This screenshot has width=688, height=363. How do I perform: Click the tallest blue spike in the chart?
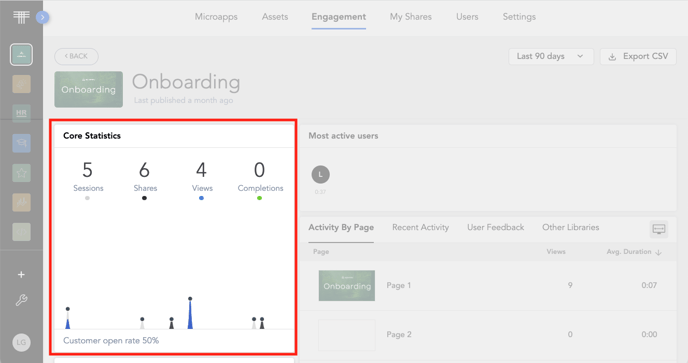[x=190, y=313]
